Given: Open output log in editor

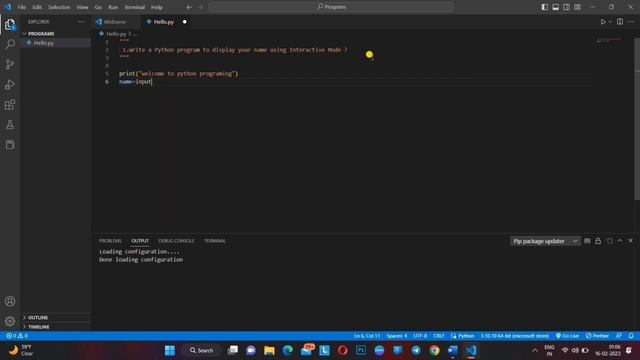Looking at the screenshot, I should 609,241.
